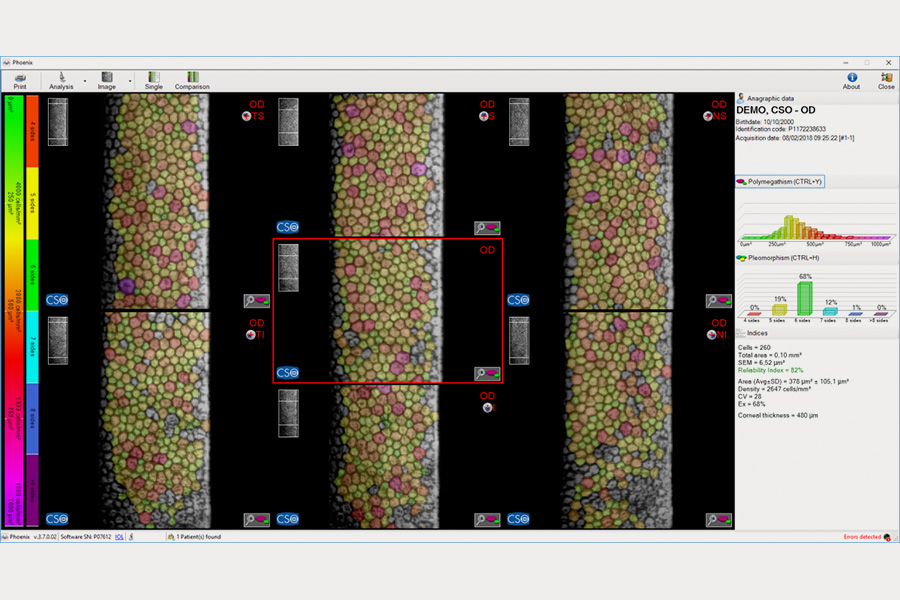Screen dimensions: 900x600
Task: Click the "1 Patient(s) found" status text
Action: pos(199,537)
